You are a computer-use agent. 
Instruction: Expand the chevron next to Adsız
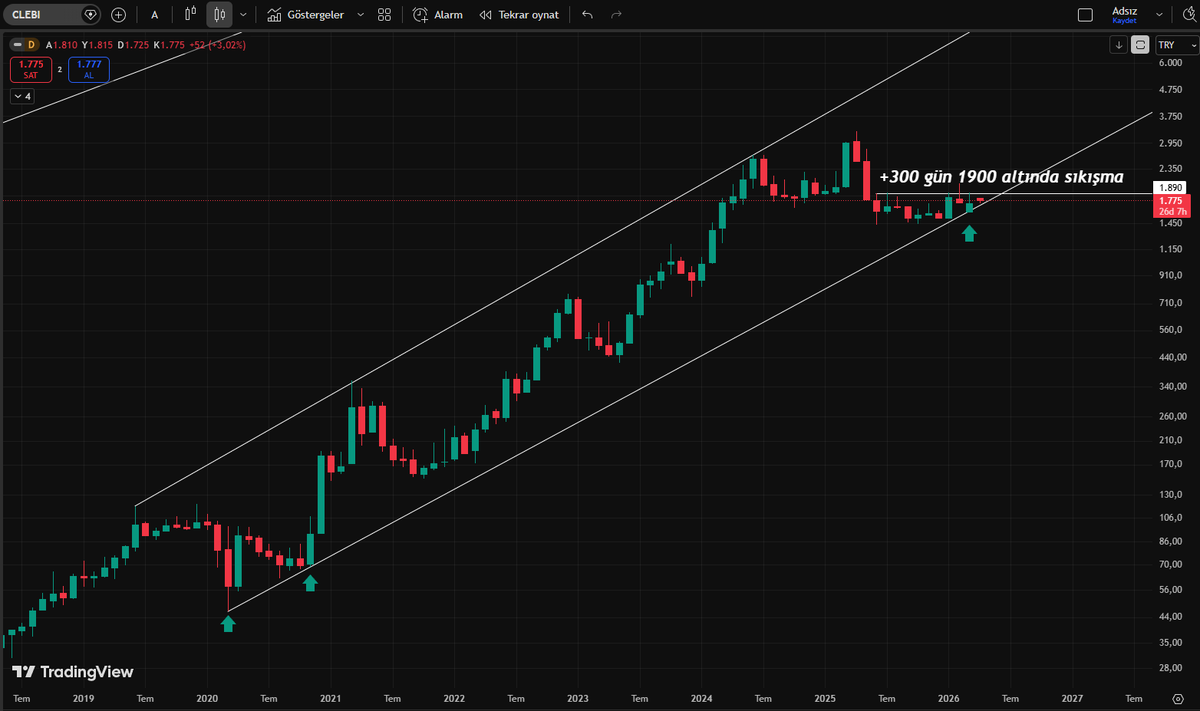[1160, 15]
